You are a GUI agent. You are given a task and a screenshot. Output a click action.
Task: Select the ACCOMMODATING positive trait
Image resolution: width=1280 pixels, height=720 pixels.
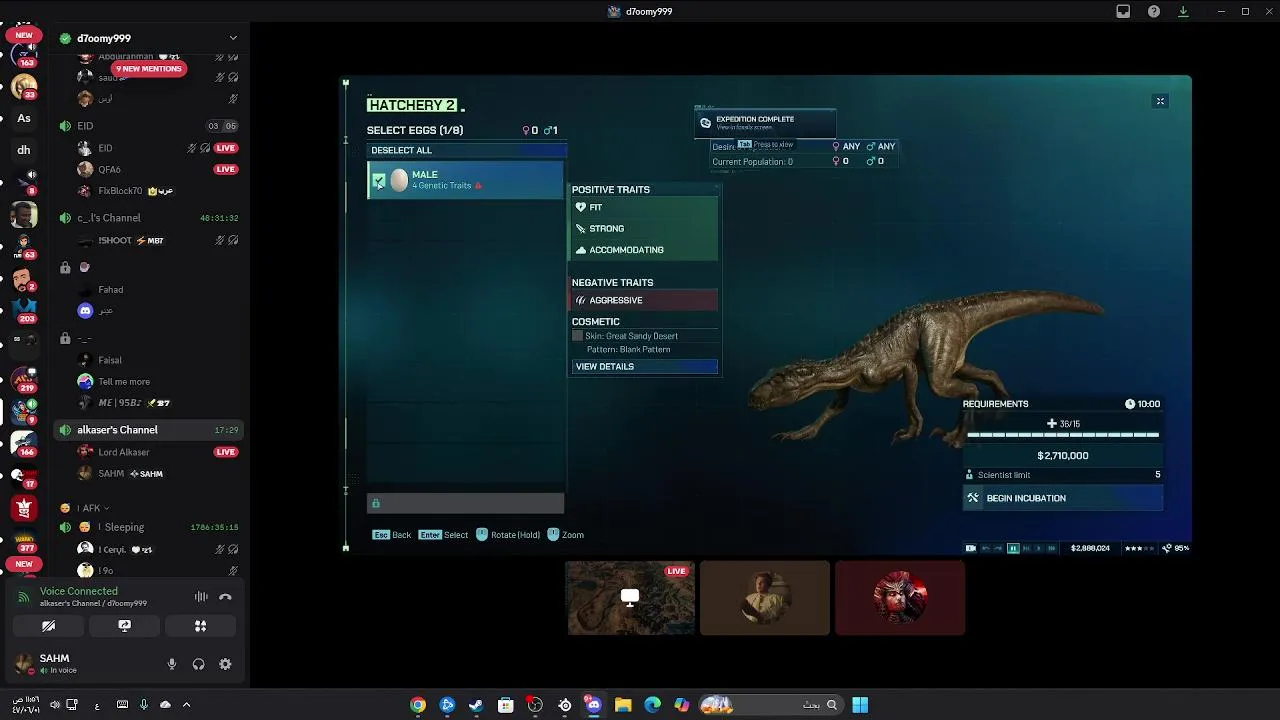point(645,250)
